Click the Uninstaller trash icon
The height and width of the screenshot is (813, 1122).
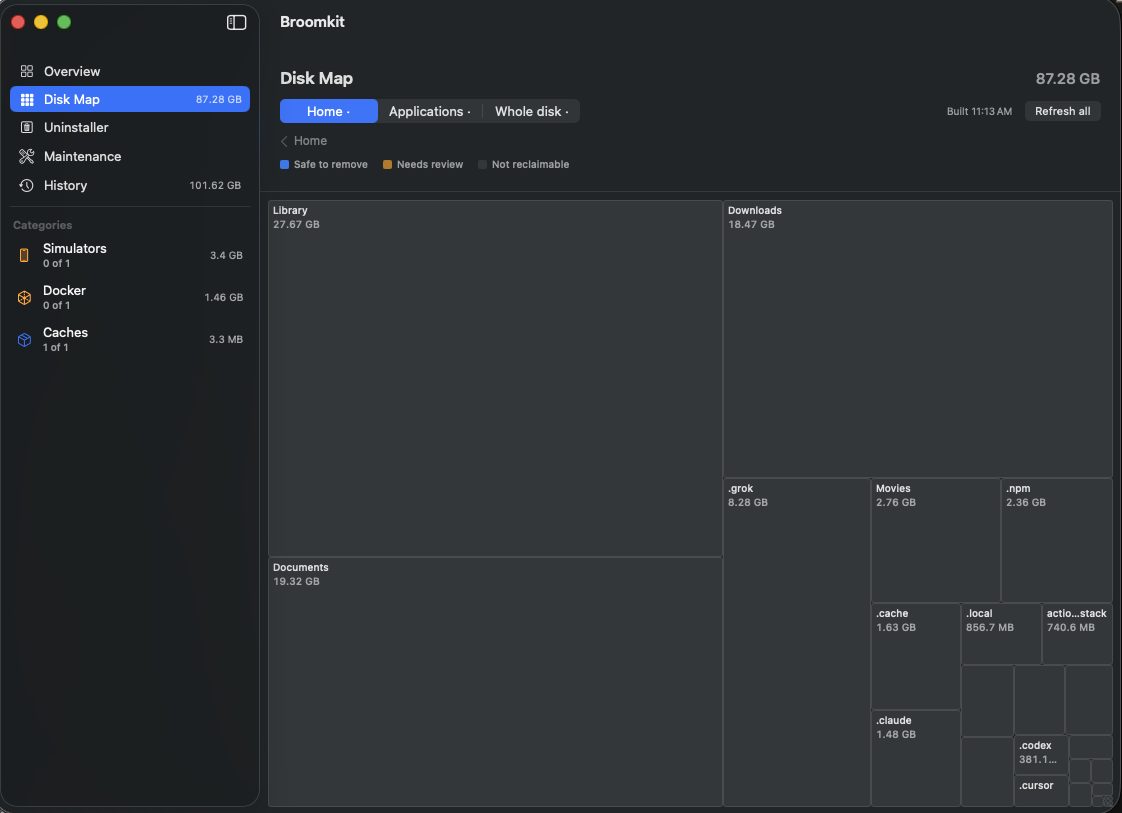26,127
